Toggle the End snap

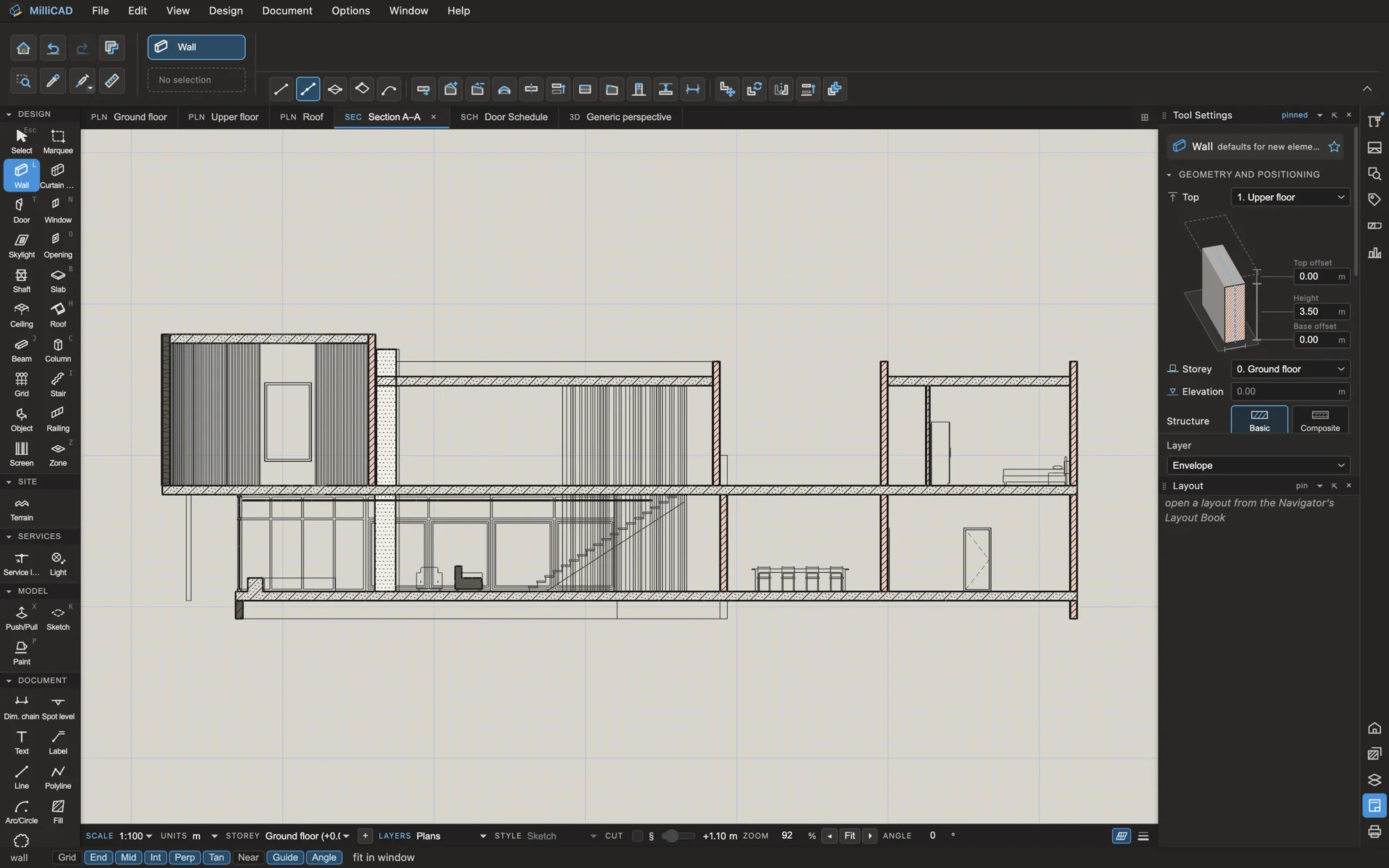click(x=99, y=858)
